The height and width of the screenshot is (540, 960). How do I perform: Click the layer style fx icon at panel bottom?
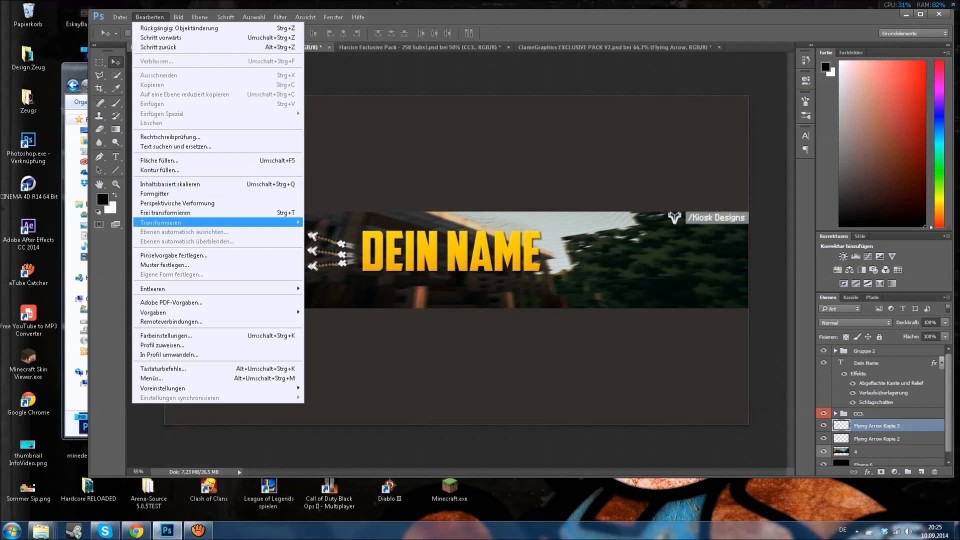pos(868,472)
